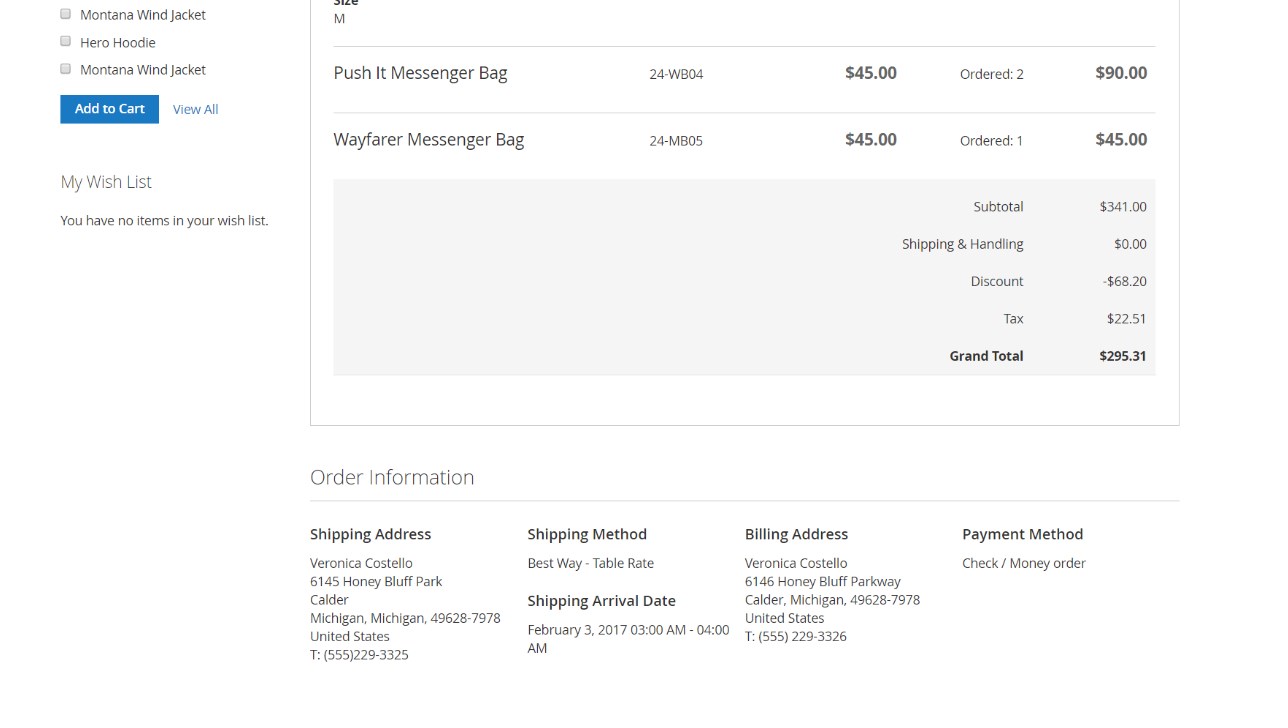
Task: Click the Grand Total amount $295.31
Action: (1122, 356)
